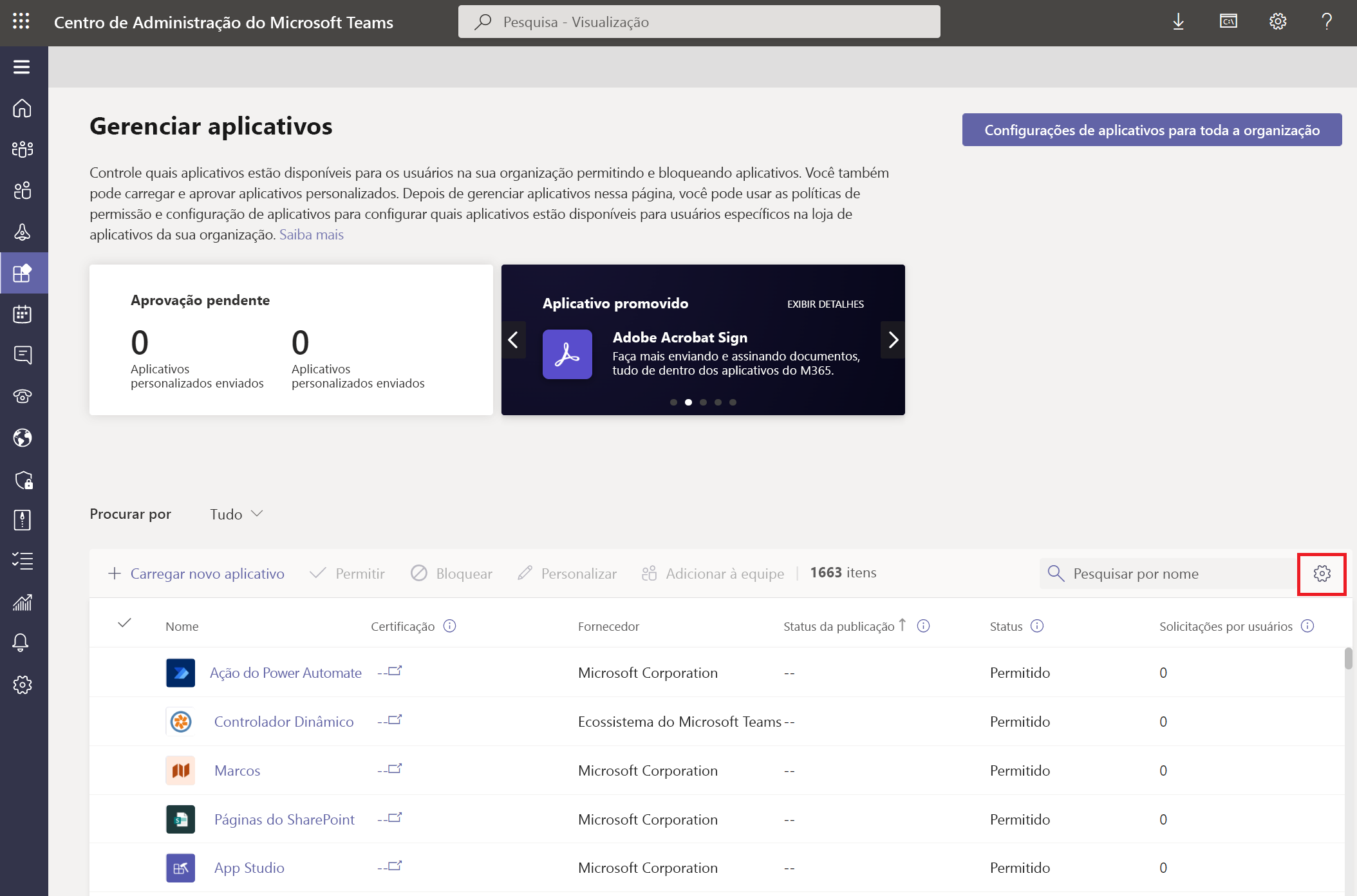Open the Analytics and reports sidebar icon
Image resolution: width=1357 pixels, height=896 pixels.
(x=23, y=602)
